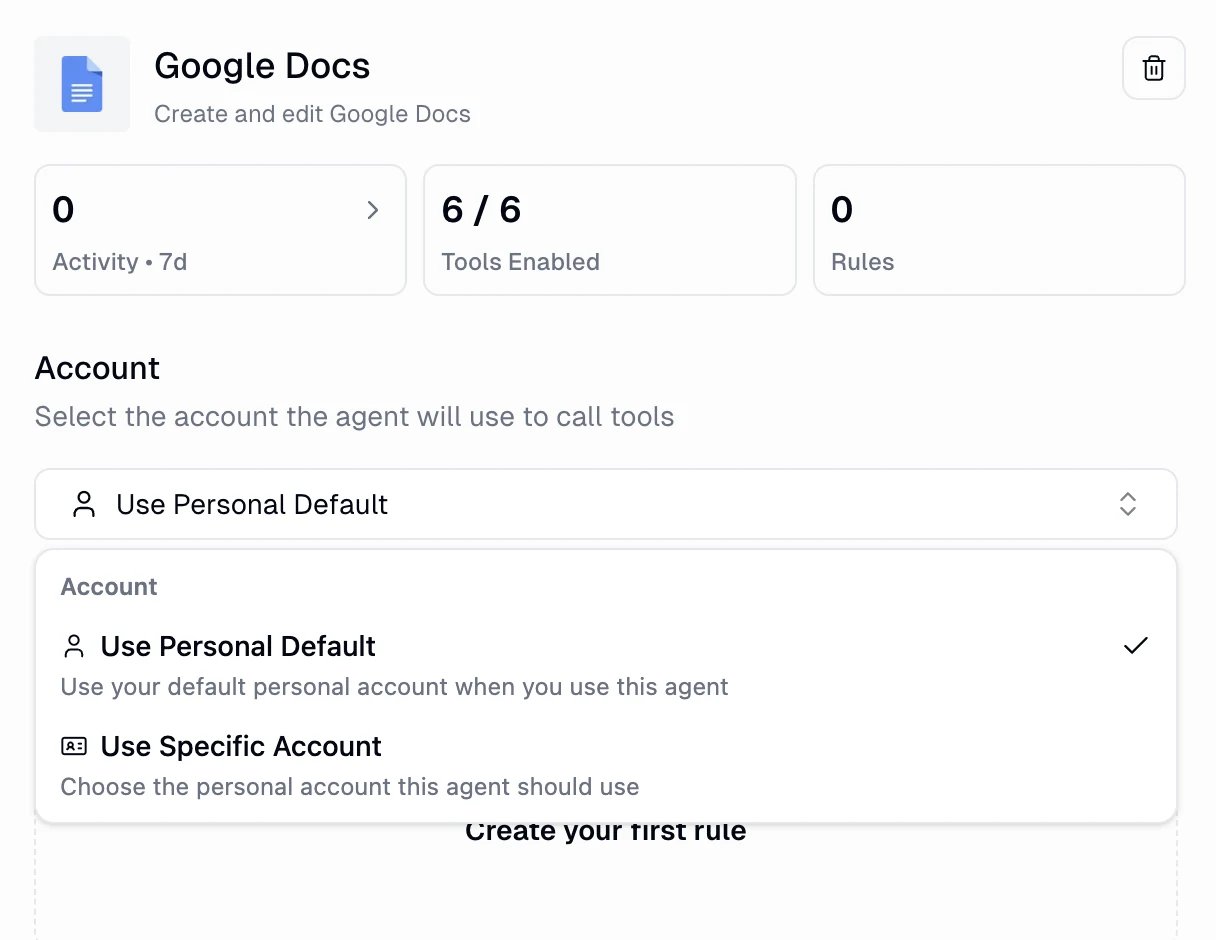Click ID card icon beside Use Specific Account

(74, 746)
